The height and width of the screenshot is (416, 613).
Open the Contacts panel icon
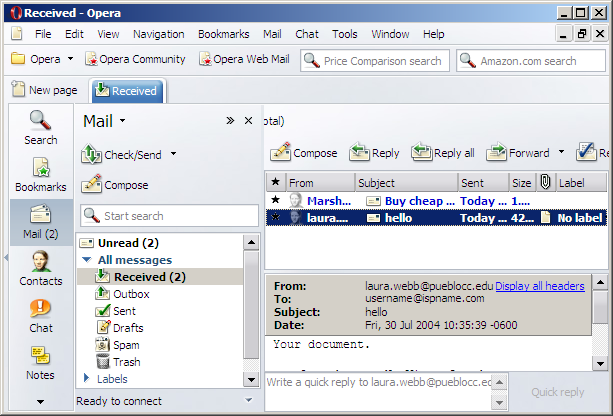pyautogui.click(x=40, y=269)
